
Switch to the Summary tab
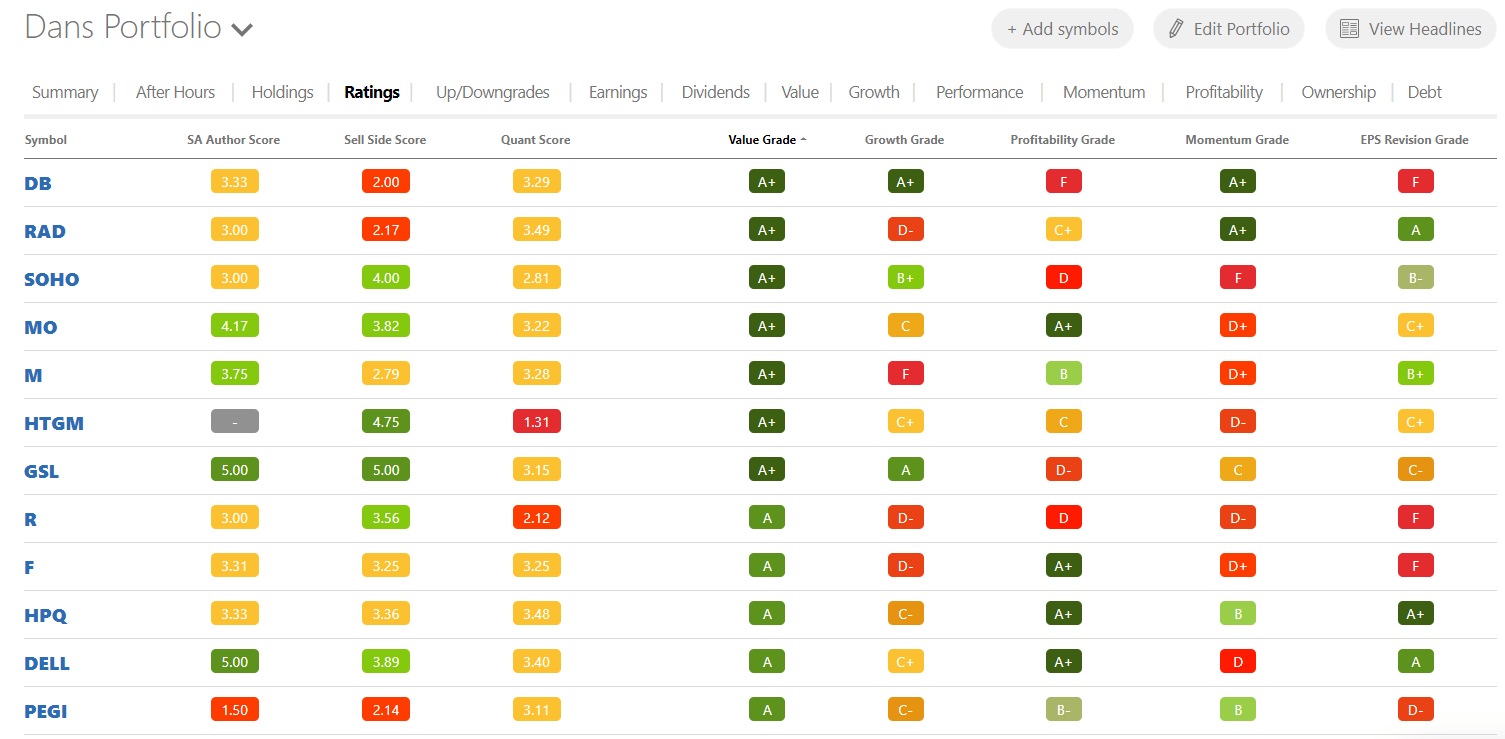65,92
